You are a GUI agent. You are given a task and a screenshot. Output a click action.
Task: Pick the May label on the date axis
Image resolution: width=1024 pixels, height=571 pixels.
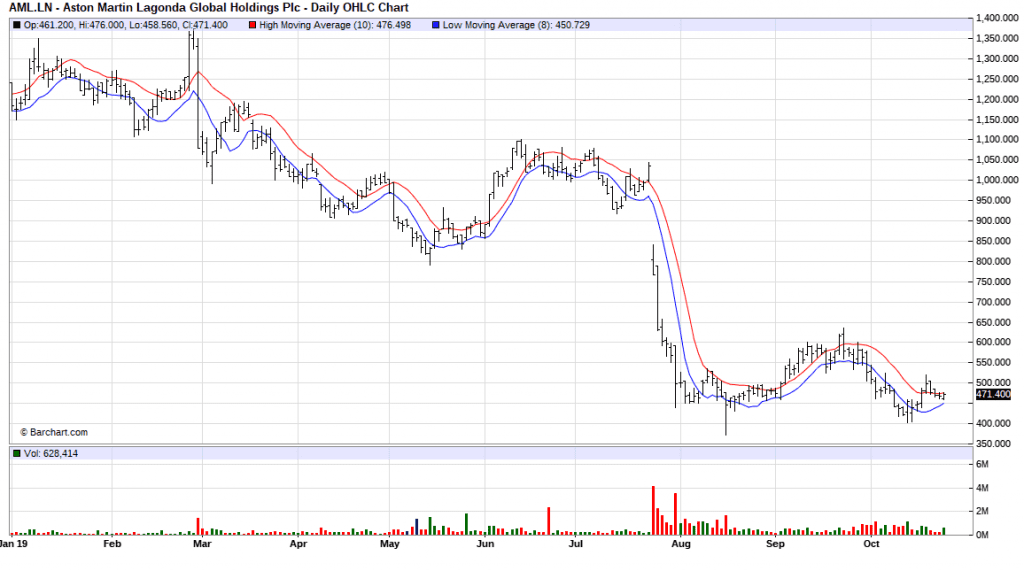[x=389, y=546]
